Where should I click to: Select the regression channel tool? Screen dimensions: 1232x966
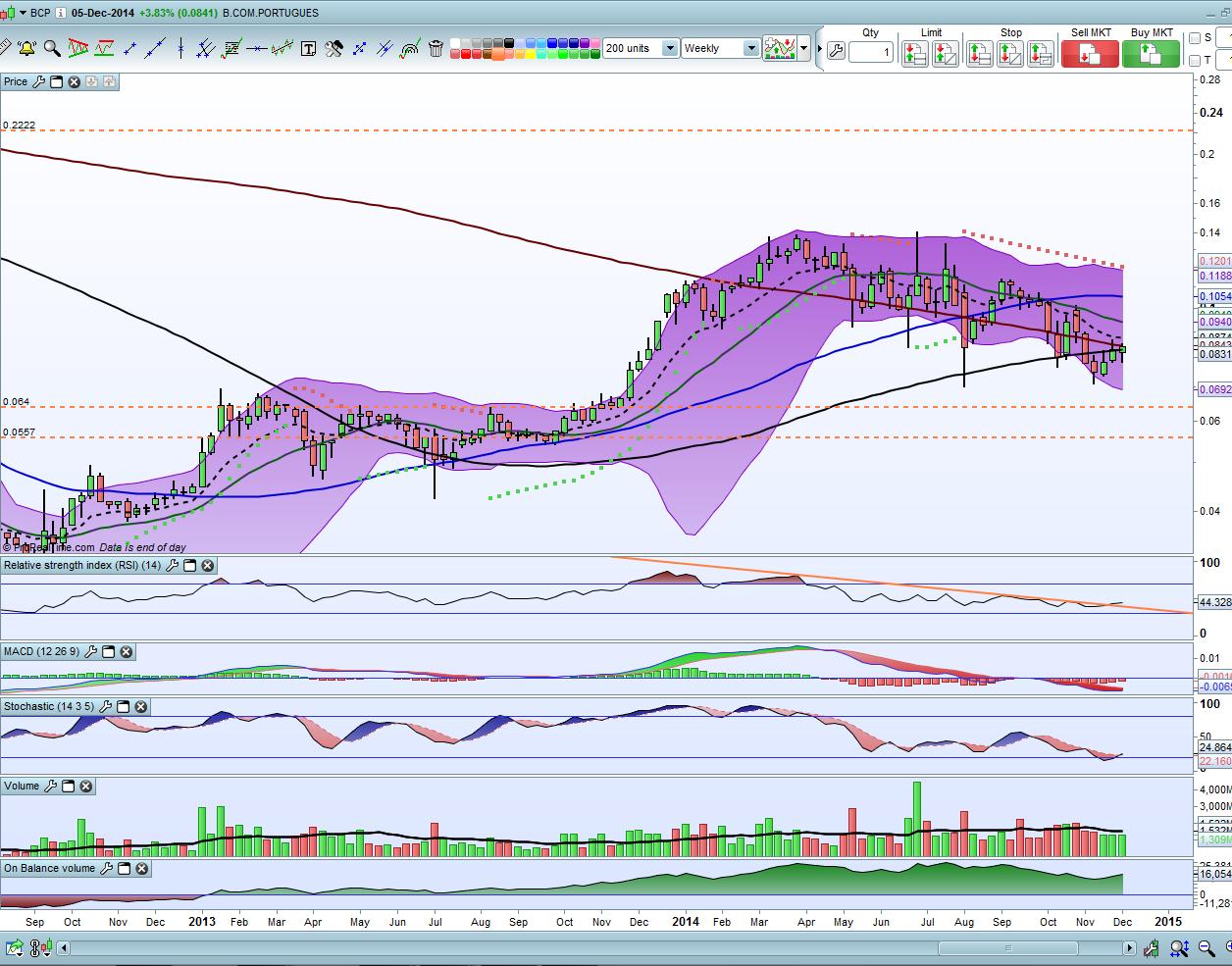click(x=282, y=48)
